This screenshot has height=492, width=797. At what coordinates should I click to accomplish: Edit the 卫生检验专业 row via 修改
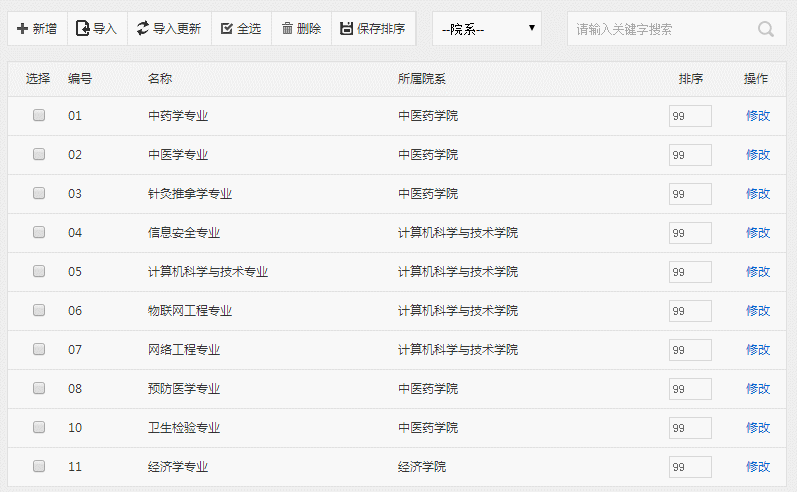coord(757,428)
